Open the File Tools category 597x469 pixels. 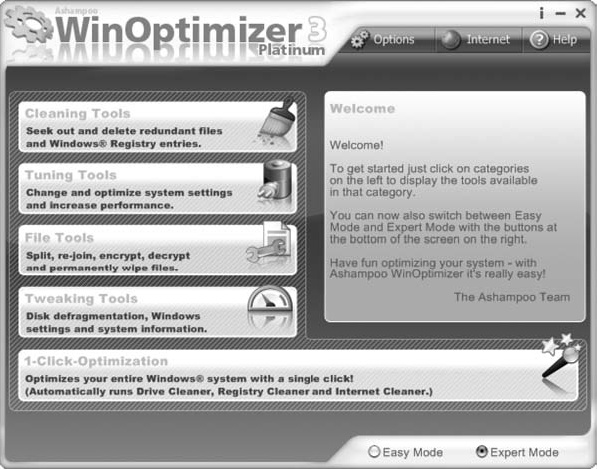click(158, 250)
